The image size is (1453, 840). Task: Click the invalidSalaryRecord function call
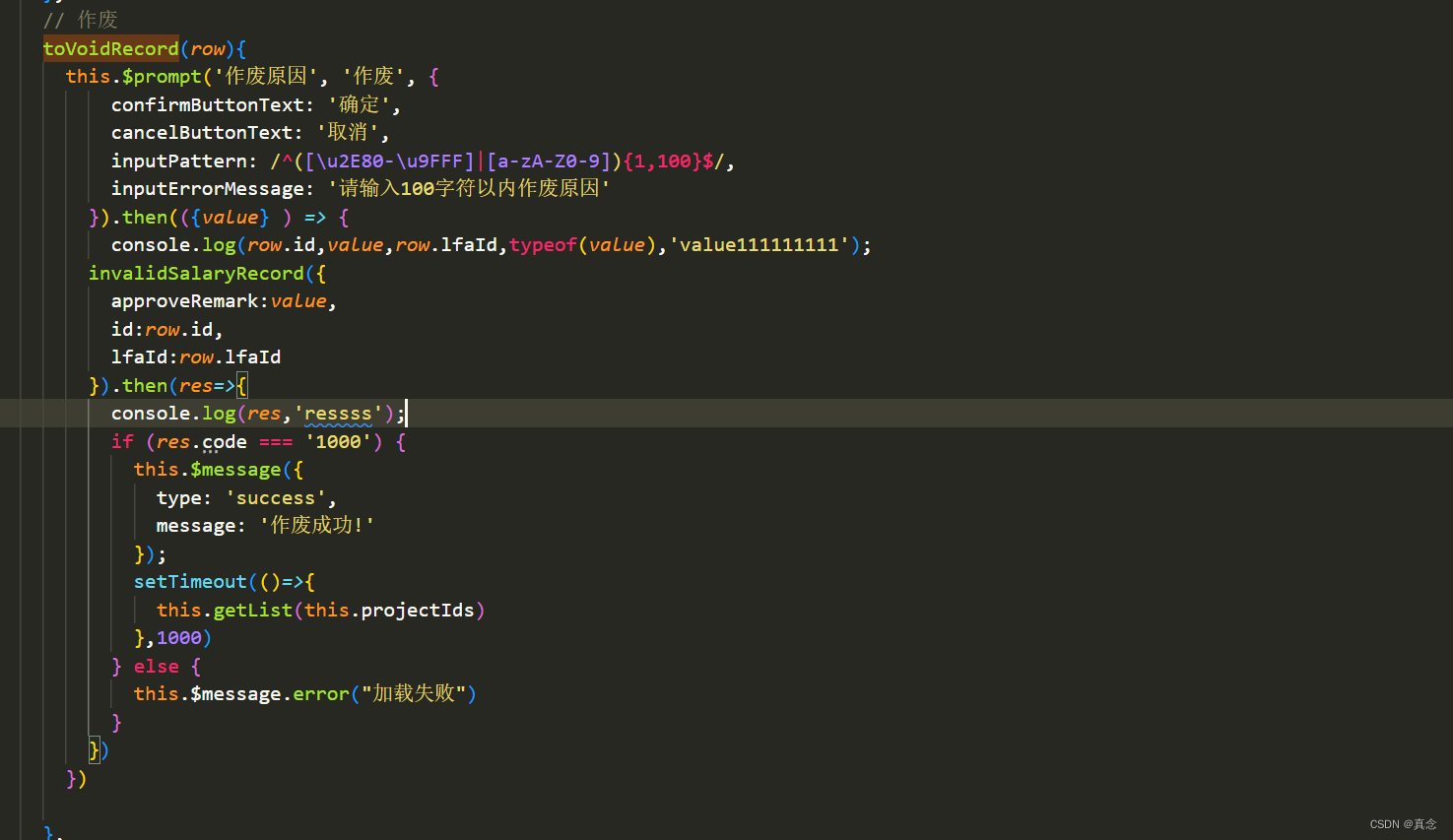pyautogui.click(x=196, y=273)
